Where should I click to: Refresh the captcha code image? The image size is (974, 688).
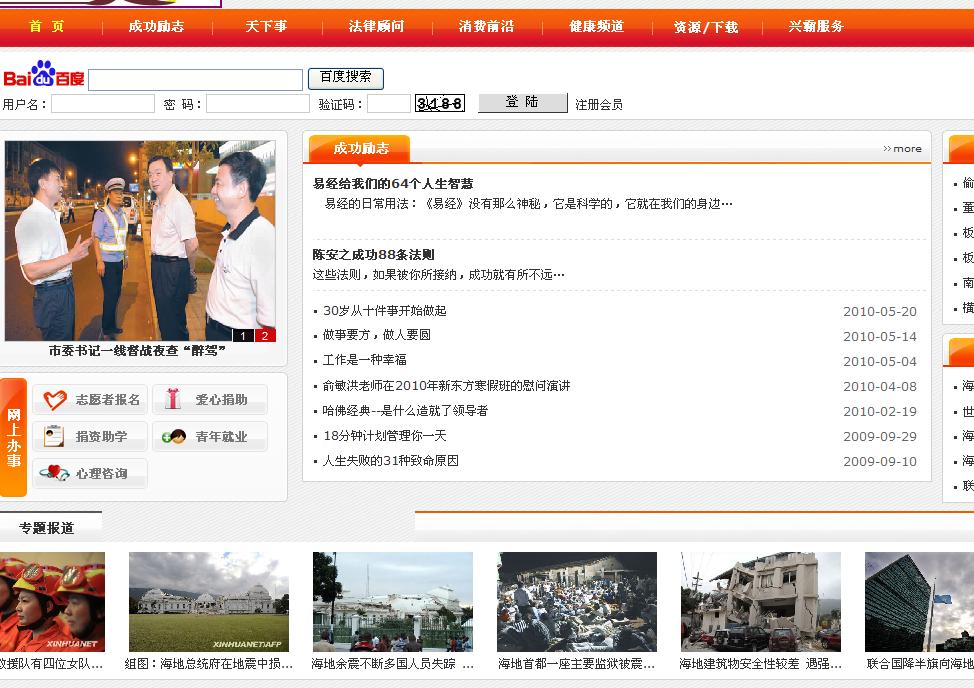pyautogui.click(x=440, y=103)
